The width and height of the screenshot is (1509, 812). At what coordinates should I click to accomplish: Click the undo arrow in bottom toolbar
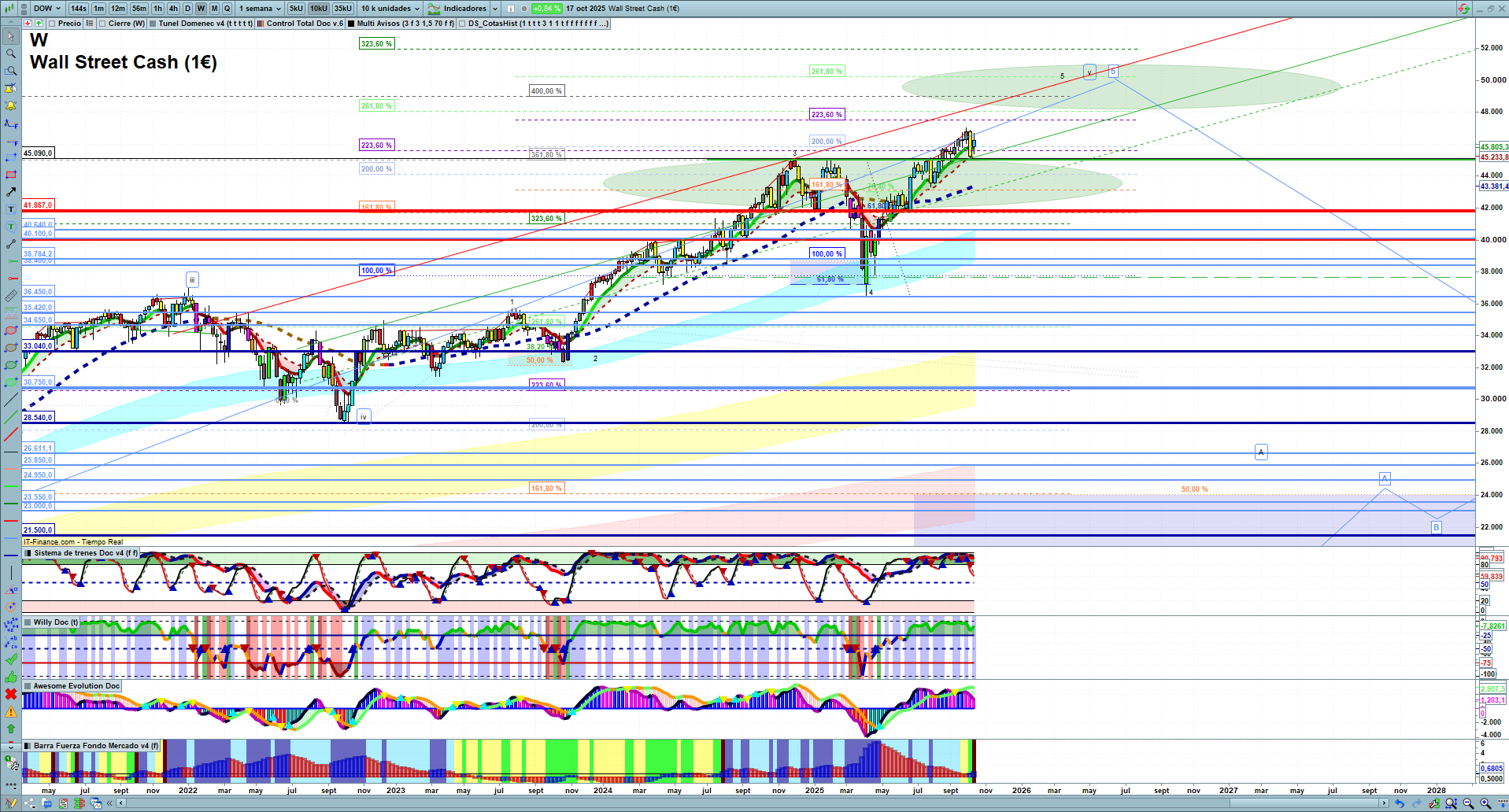tap(1399, 803)
